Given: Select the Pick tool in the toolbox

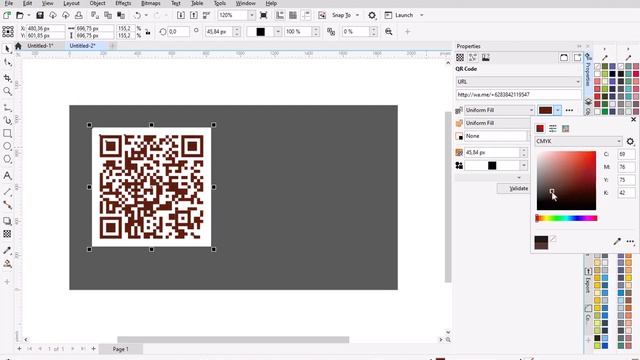Looking at the screenshot, I should pyautogui.click(x=7, y=49).
